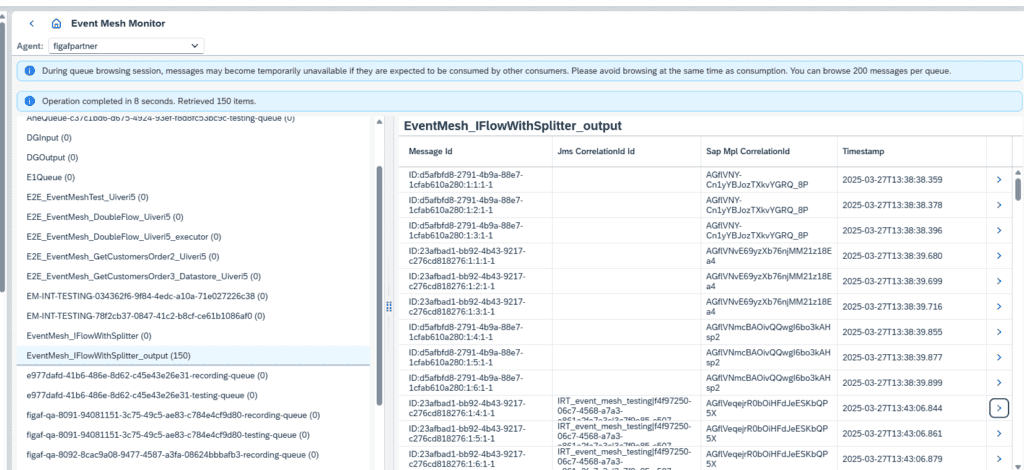Select the DGInput (0) queue
The height and width of the screenshot is (470, 1024).
tap(193, 138)
